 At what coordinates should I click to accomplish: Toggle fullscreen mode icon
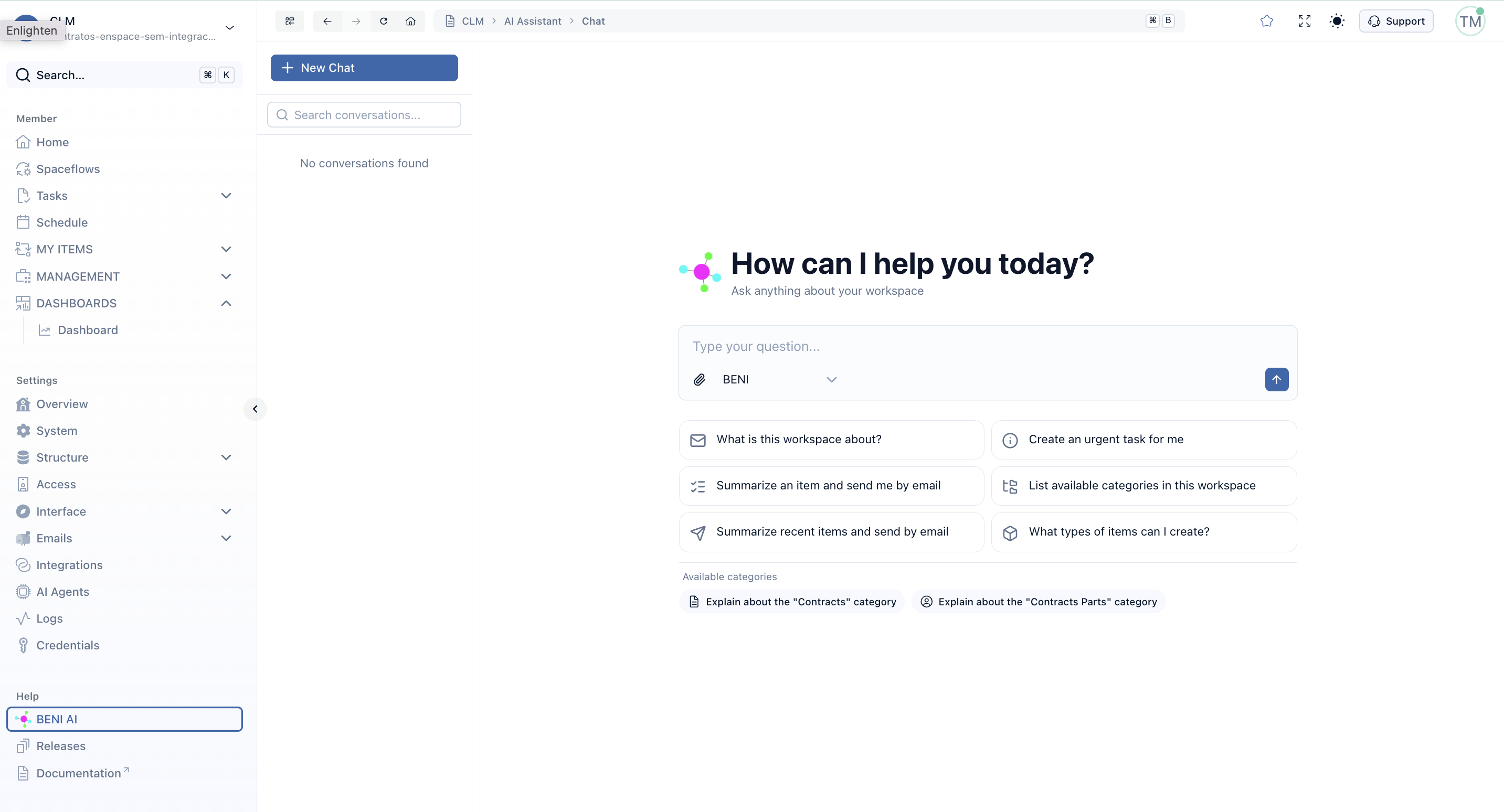pyautogui.click(x=1304, y=21)
